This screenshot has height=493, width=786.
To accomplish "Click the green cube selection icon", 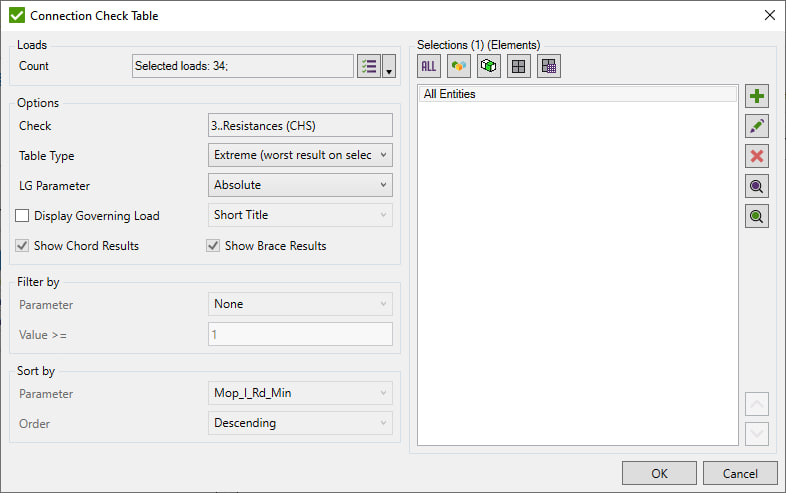I will click(x=489, y=66).
